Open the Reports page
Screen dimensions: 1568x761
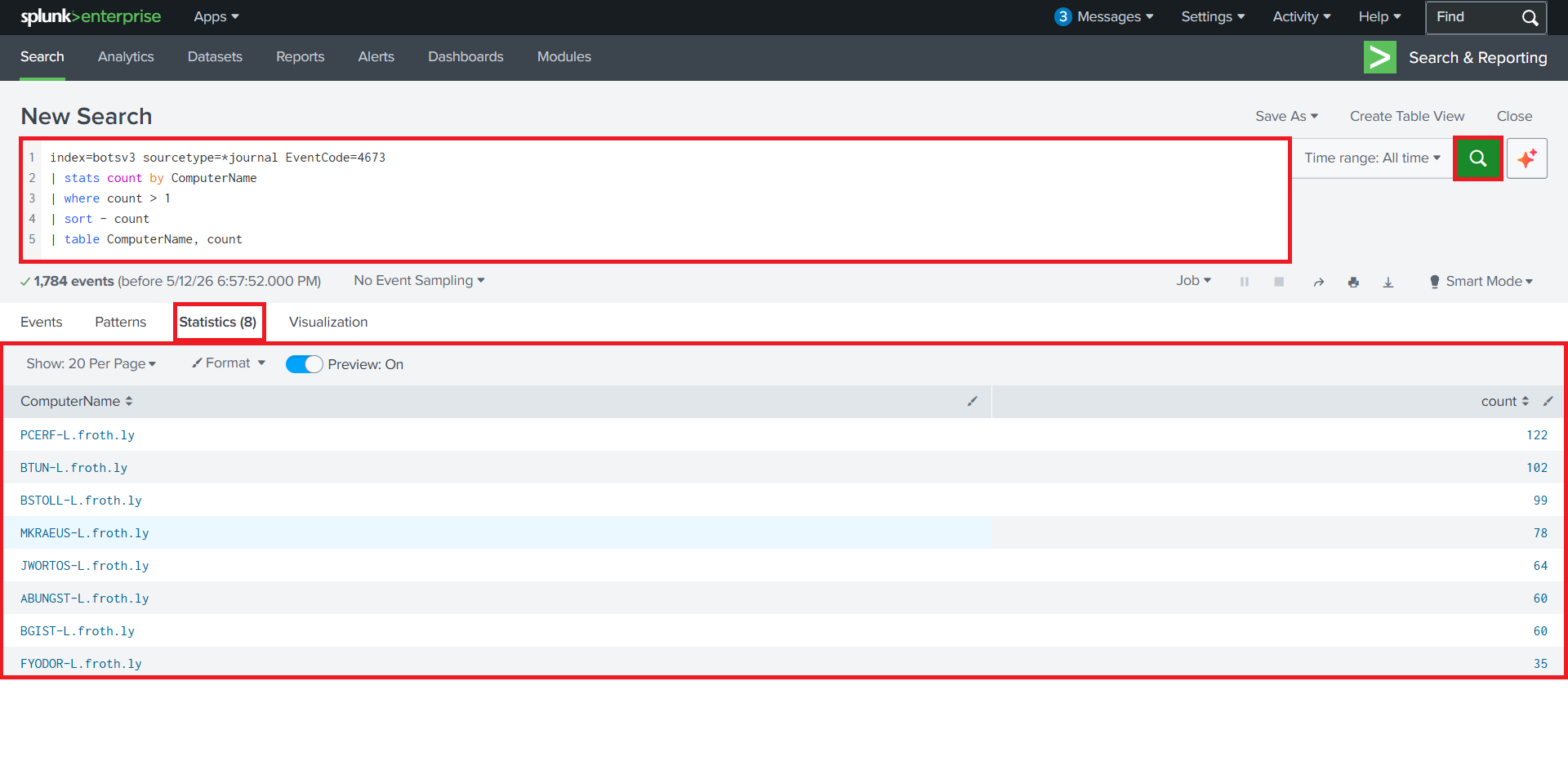coord(300,56)
